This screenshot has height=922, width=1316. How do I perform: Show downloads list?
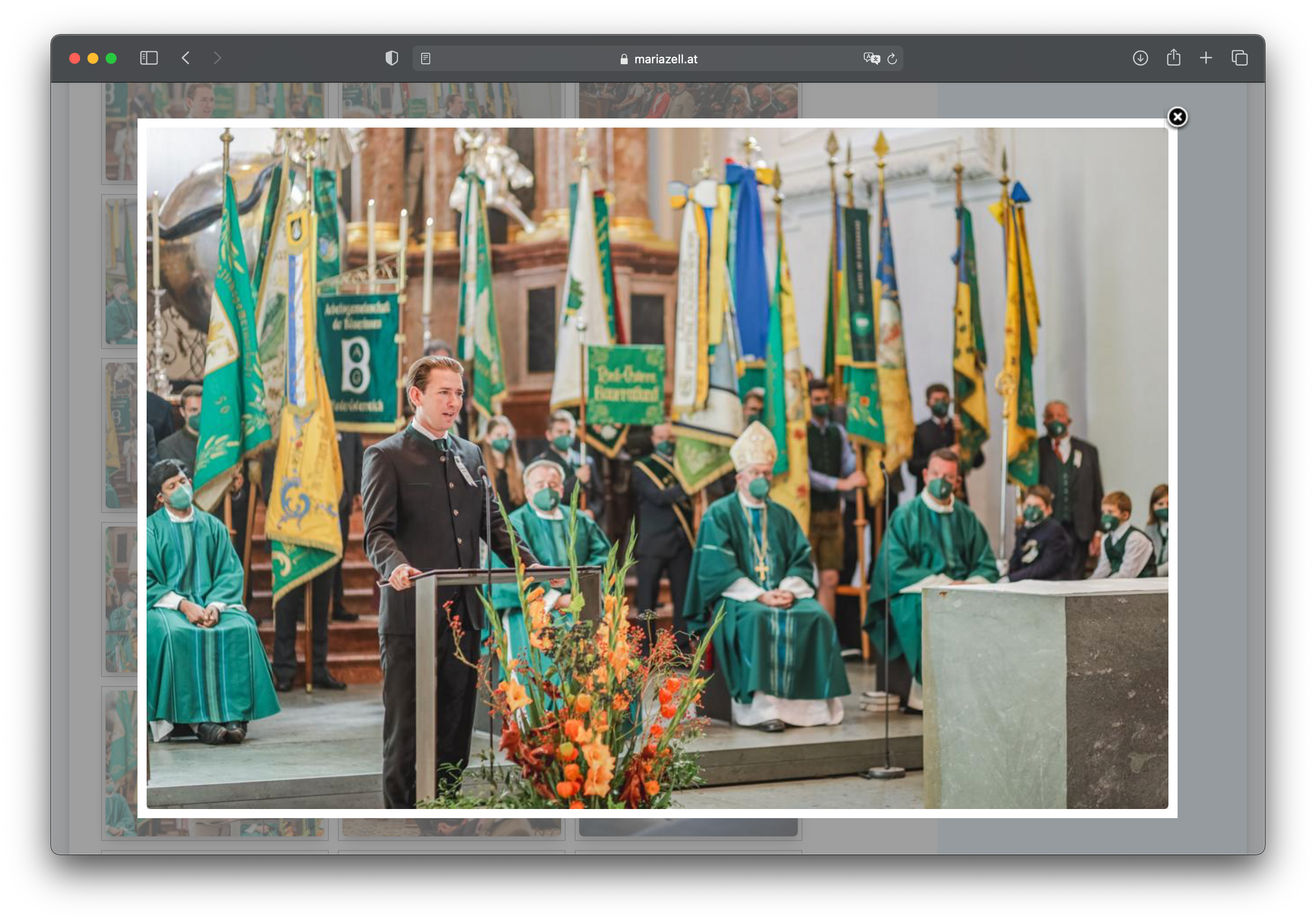[1140, 58]
